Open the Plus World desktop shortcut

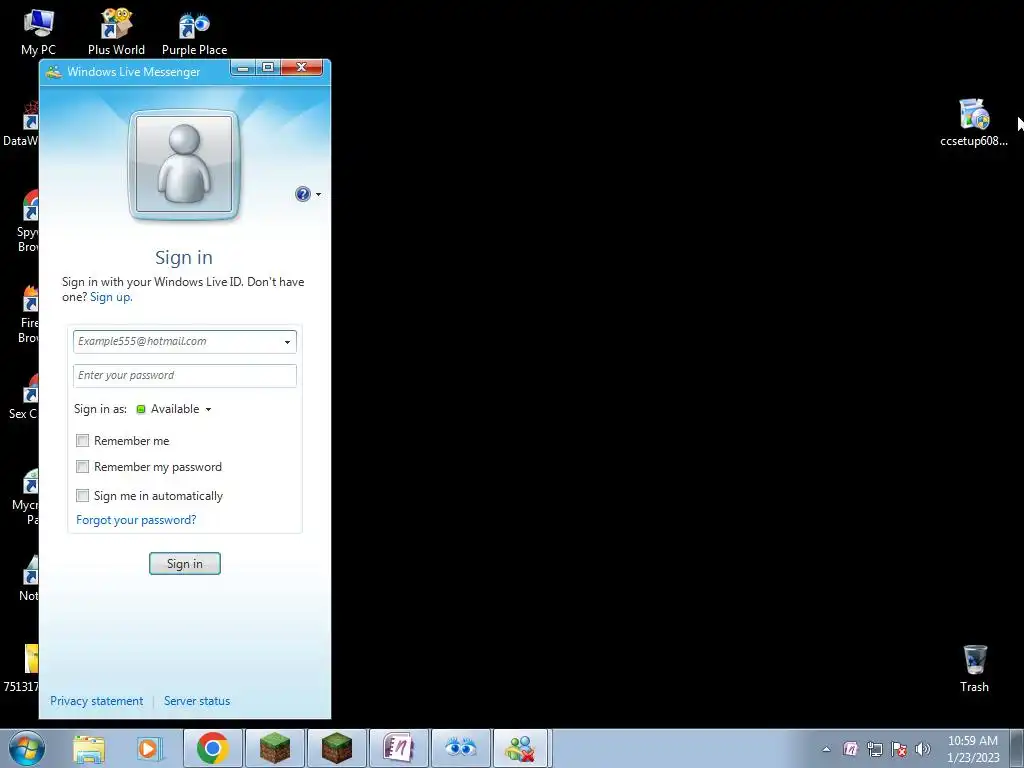tap(116, 31)
